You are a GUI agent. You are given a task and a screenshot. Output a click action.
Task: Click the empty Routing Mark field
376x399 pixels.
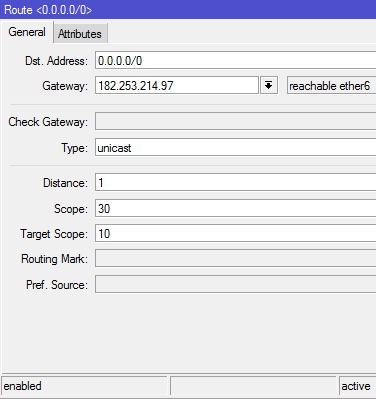tap(235, 258)
